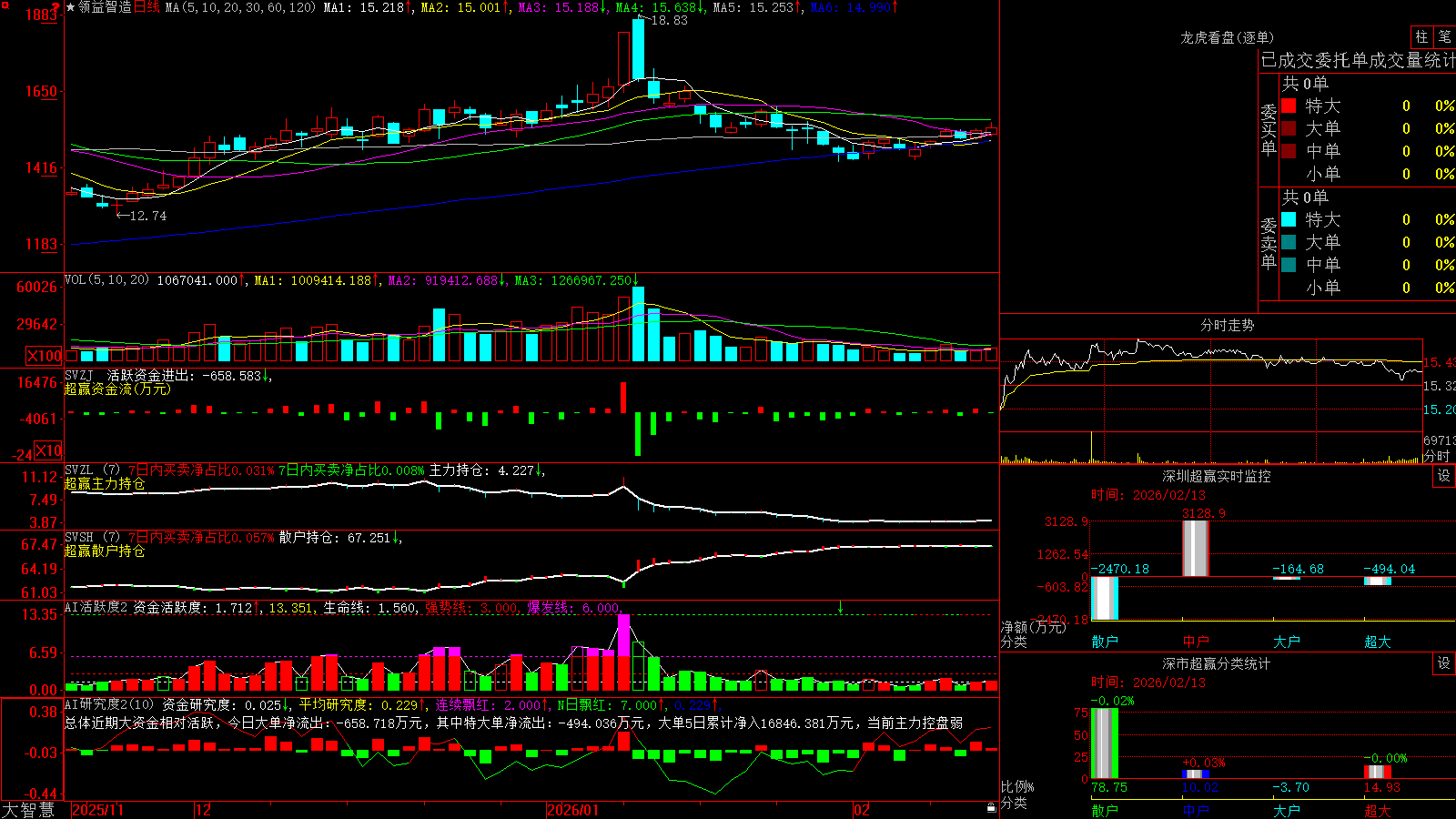Click the star icon before 领益智造
Image resolution: width=1456 pixels, height=819 pixels.
pyautogui.click(x=71, y=7)
